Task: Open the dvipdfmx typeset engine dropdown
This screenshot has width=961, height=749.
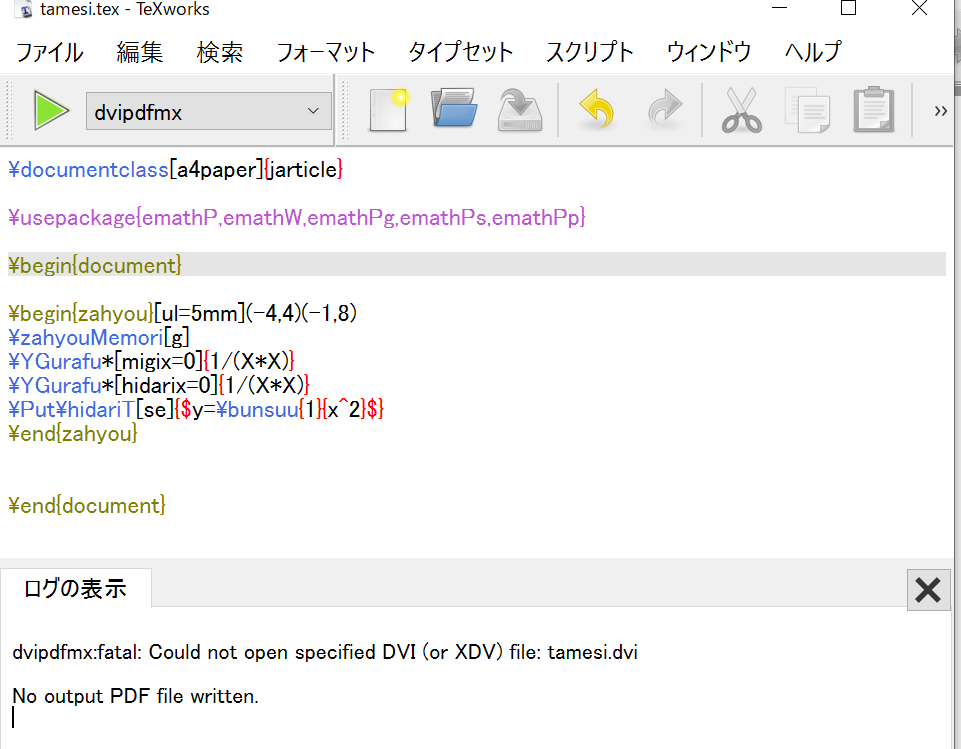Action: point(207,110)
